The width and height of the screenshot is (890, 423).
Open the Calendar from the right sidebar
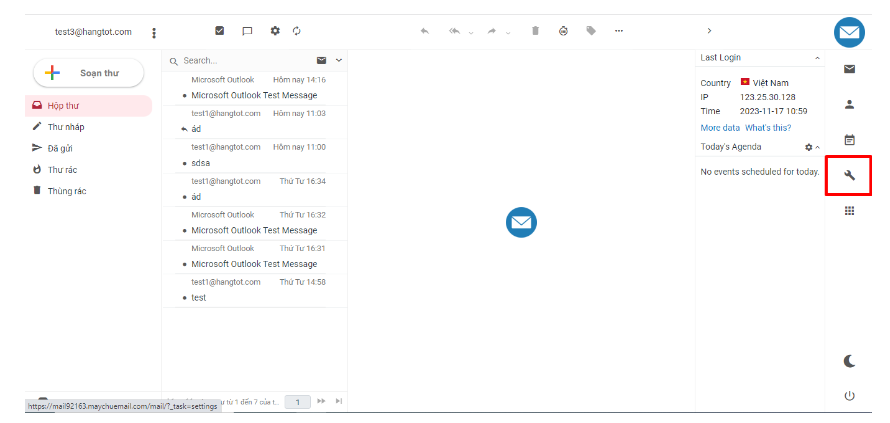coord(849,140)
